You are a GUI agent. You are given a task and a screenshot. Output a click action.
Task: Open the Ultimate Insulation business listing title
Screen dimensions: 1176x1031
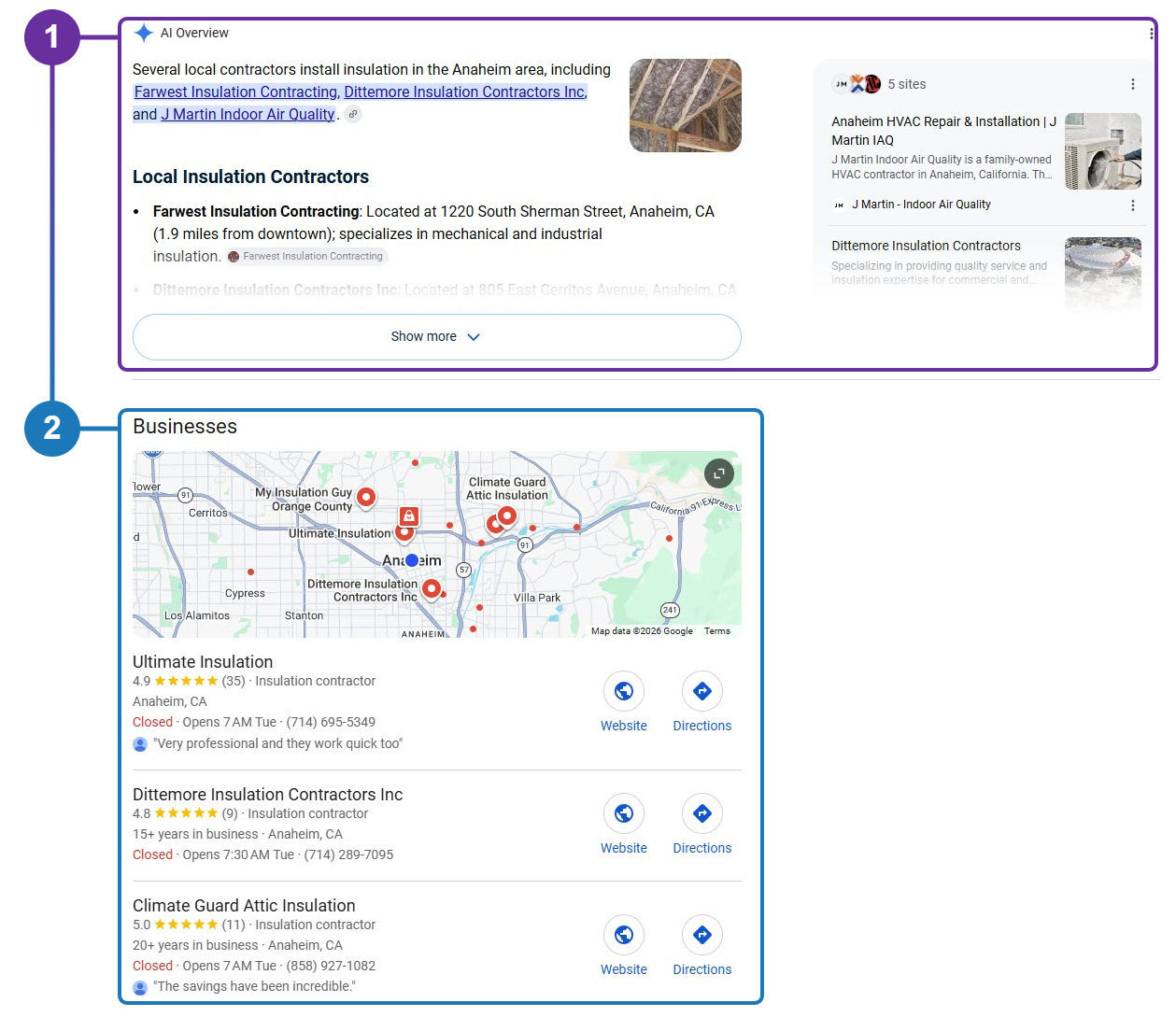pyautogui.click(x=203, y=661)
